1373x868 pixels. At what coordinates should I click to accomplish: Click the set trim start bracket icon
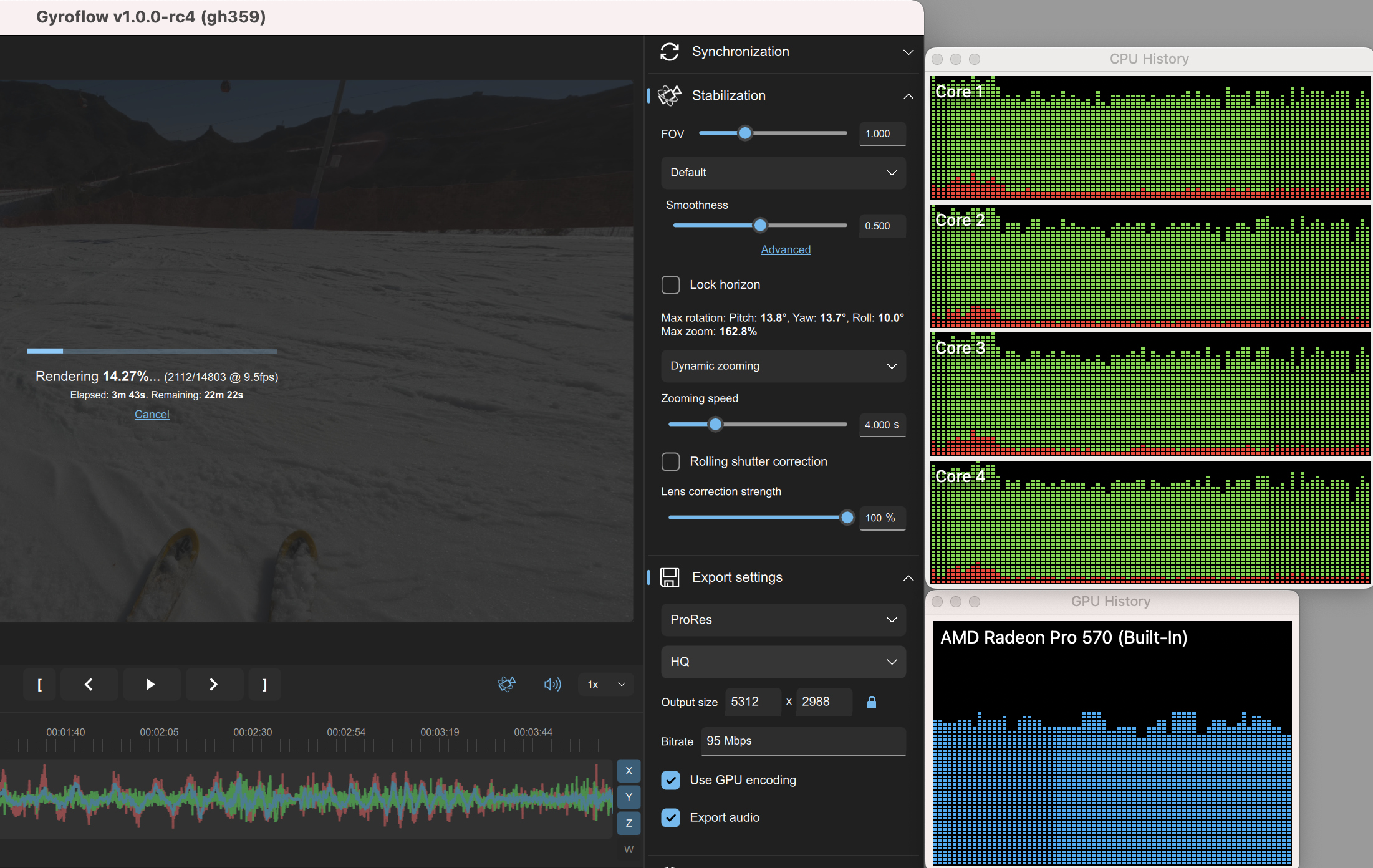[x=39, y=684]
